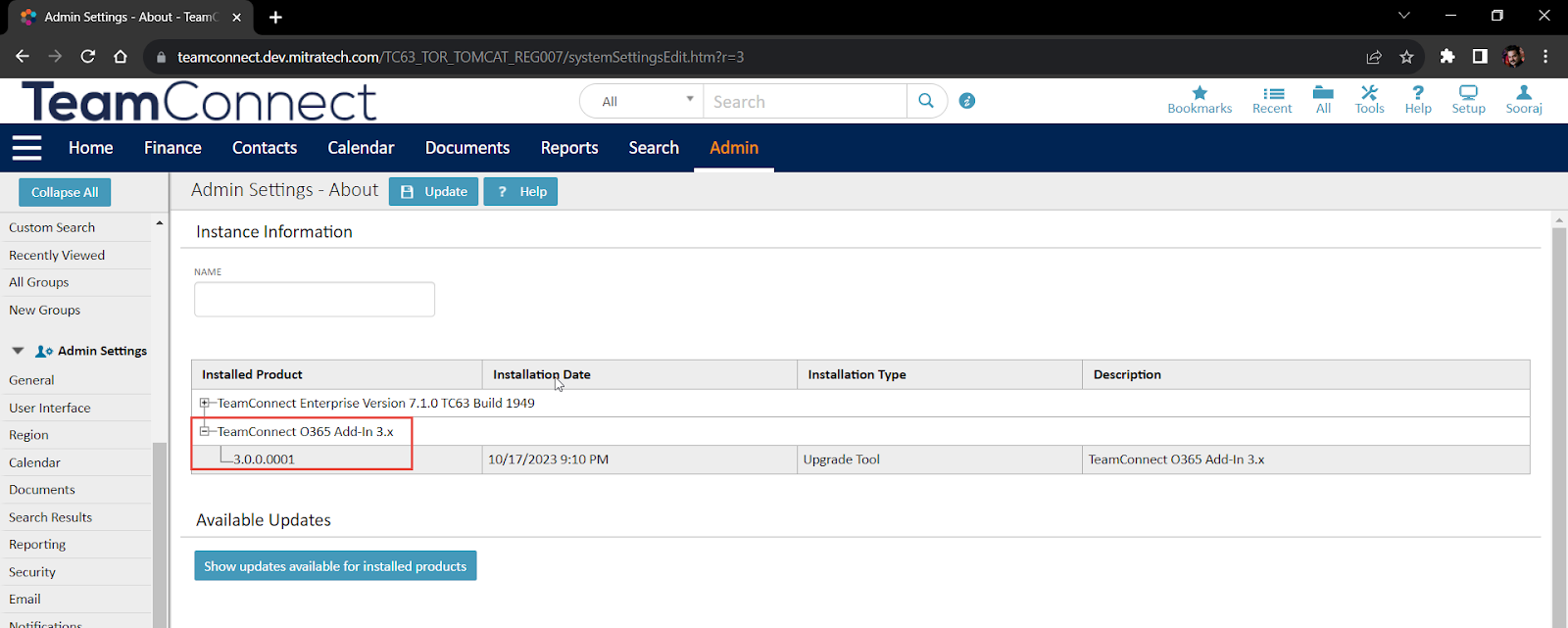Open Search Results admin settings
This screenshot has height=628, width=1568.
click(51, 517)
